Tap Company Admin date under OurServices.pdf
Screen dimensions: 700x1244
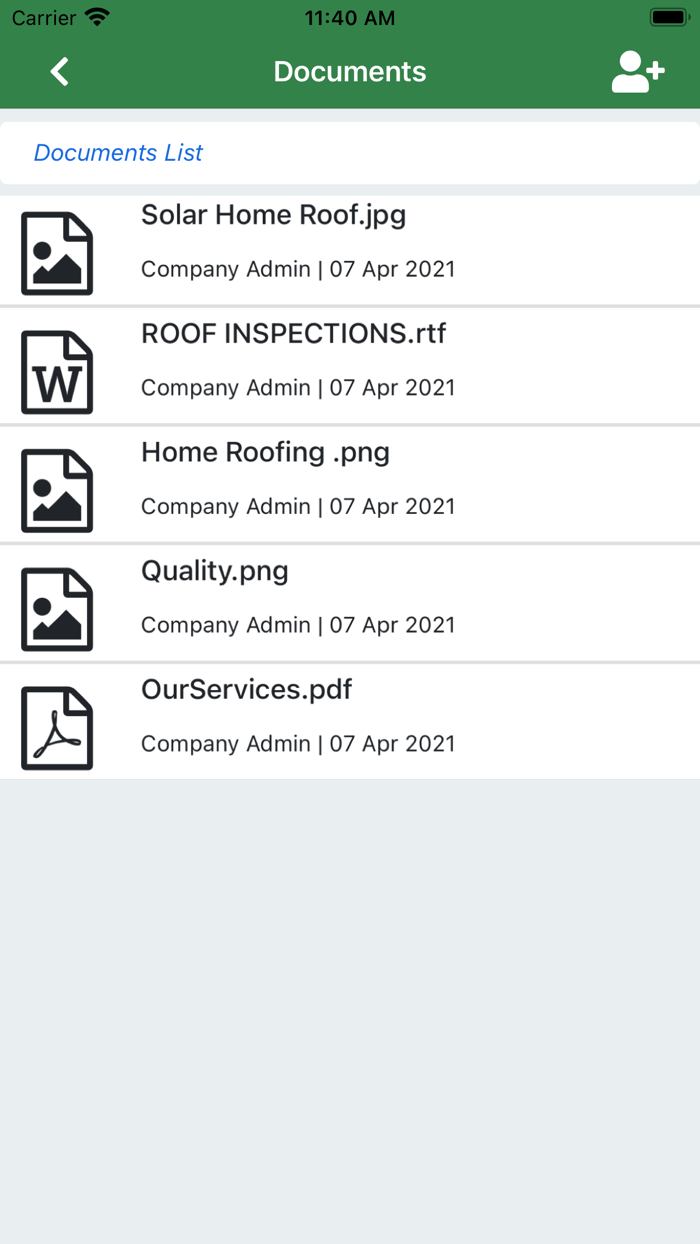tap(298, 744)
